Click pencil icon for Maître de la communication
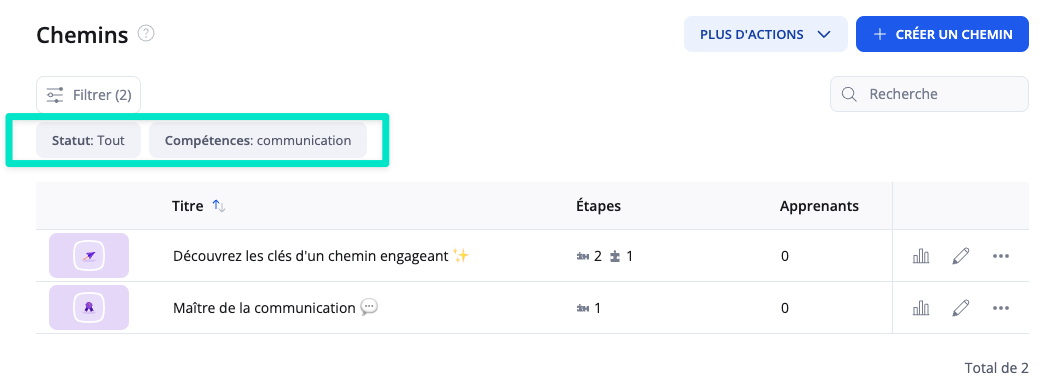 point(961,308)
